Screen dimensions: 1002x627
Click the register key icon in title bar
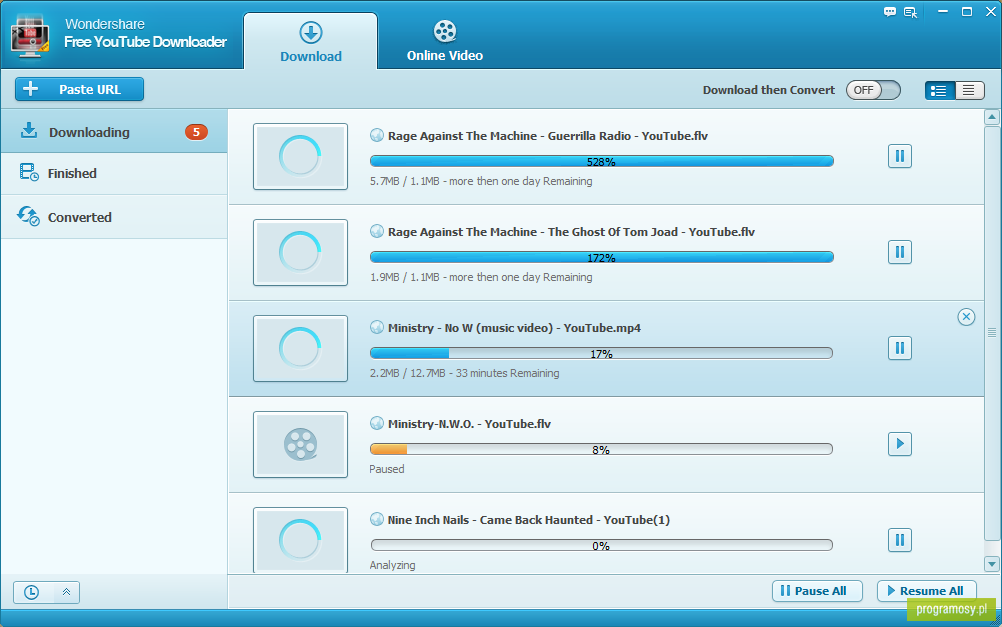point(911,12)
